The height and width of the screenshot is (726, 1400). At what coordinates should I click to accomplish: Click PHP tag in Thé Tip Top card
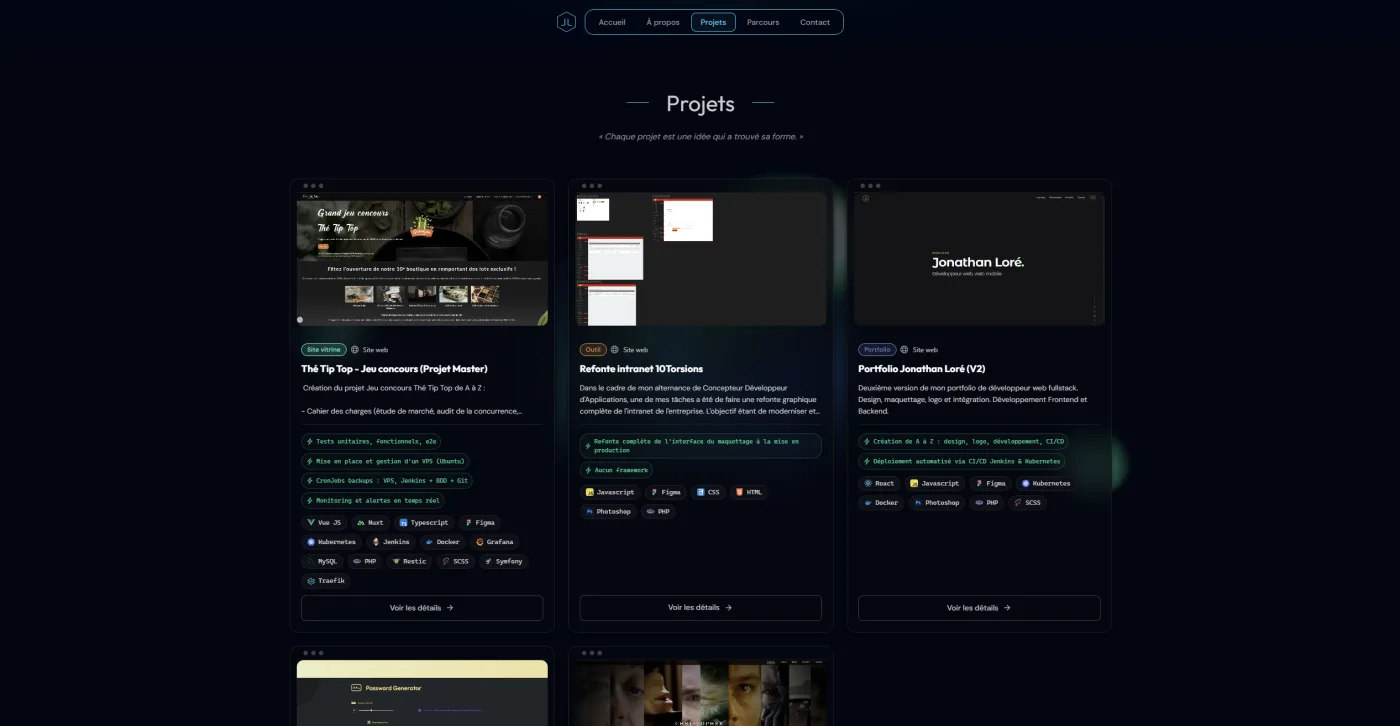point(364,561)
